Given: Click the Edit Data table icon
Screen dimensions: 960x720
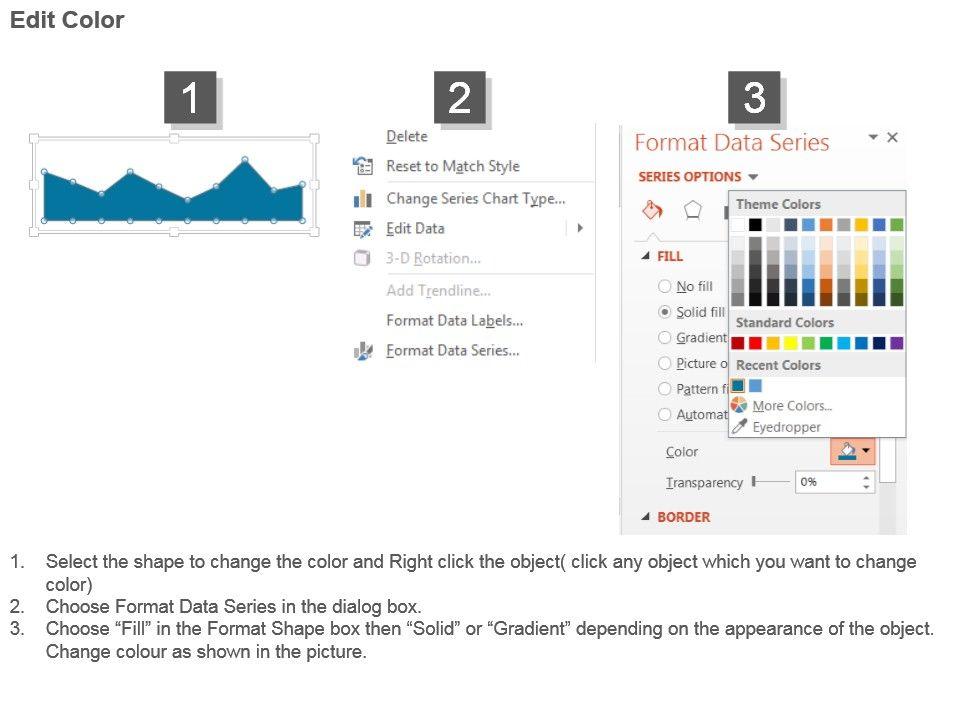Looking at the screenshot, I should pos(362,229).
